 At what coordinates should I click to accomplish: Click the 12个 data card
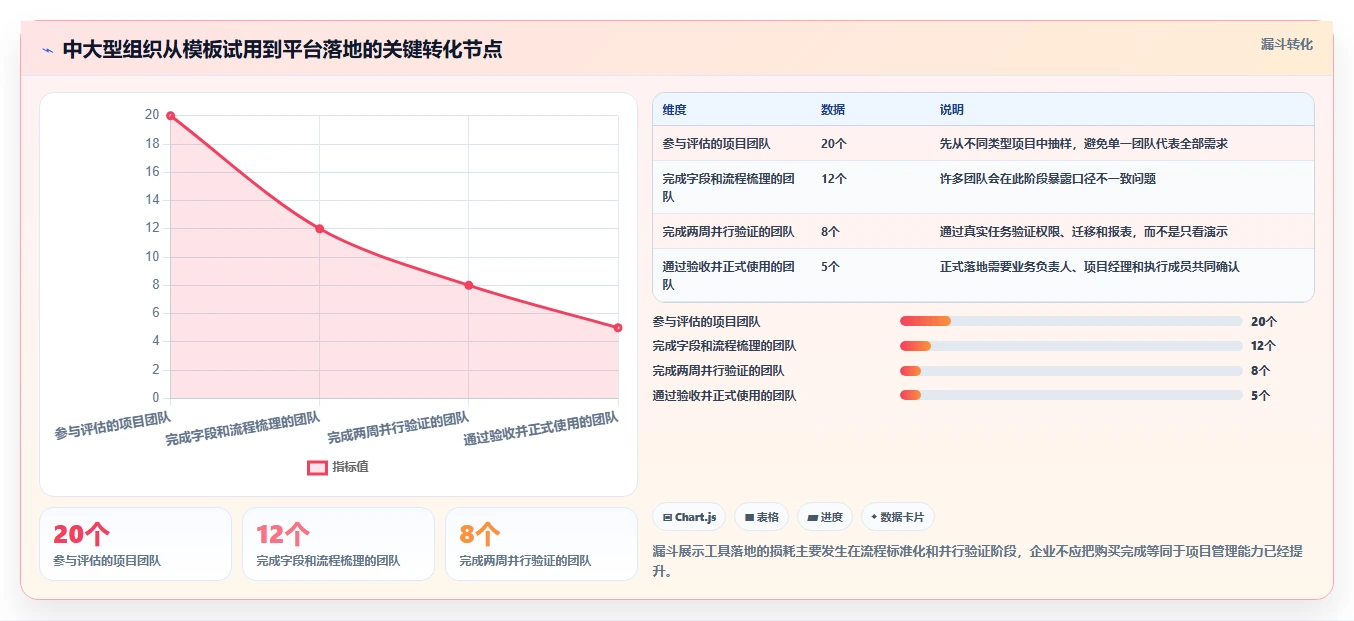pos(338,544)
